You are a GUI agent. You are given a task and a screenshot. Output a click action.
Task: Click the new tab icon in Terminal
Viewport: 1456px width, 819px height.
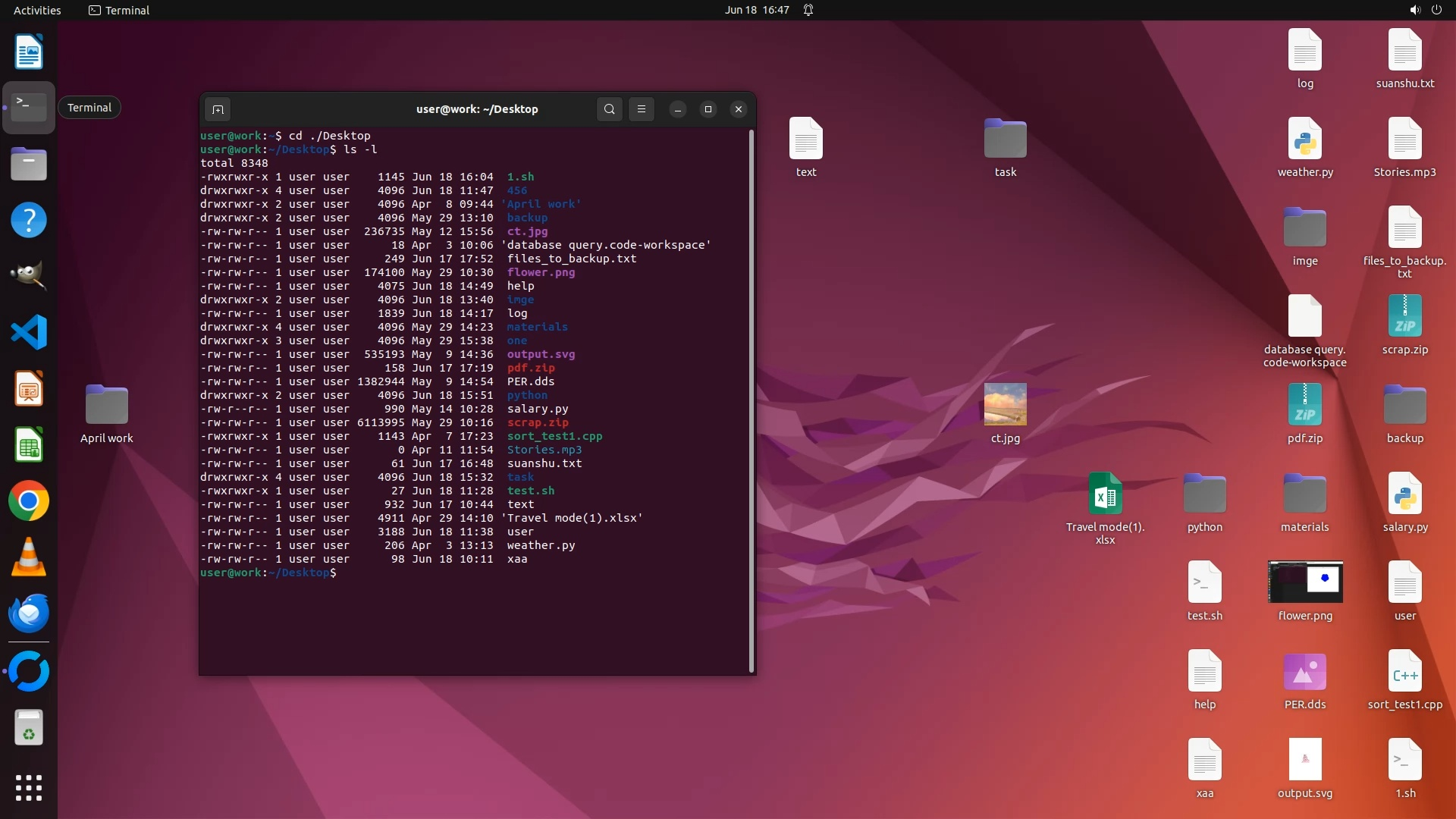pos(218,109)
